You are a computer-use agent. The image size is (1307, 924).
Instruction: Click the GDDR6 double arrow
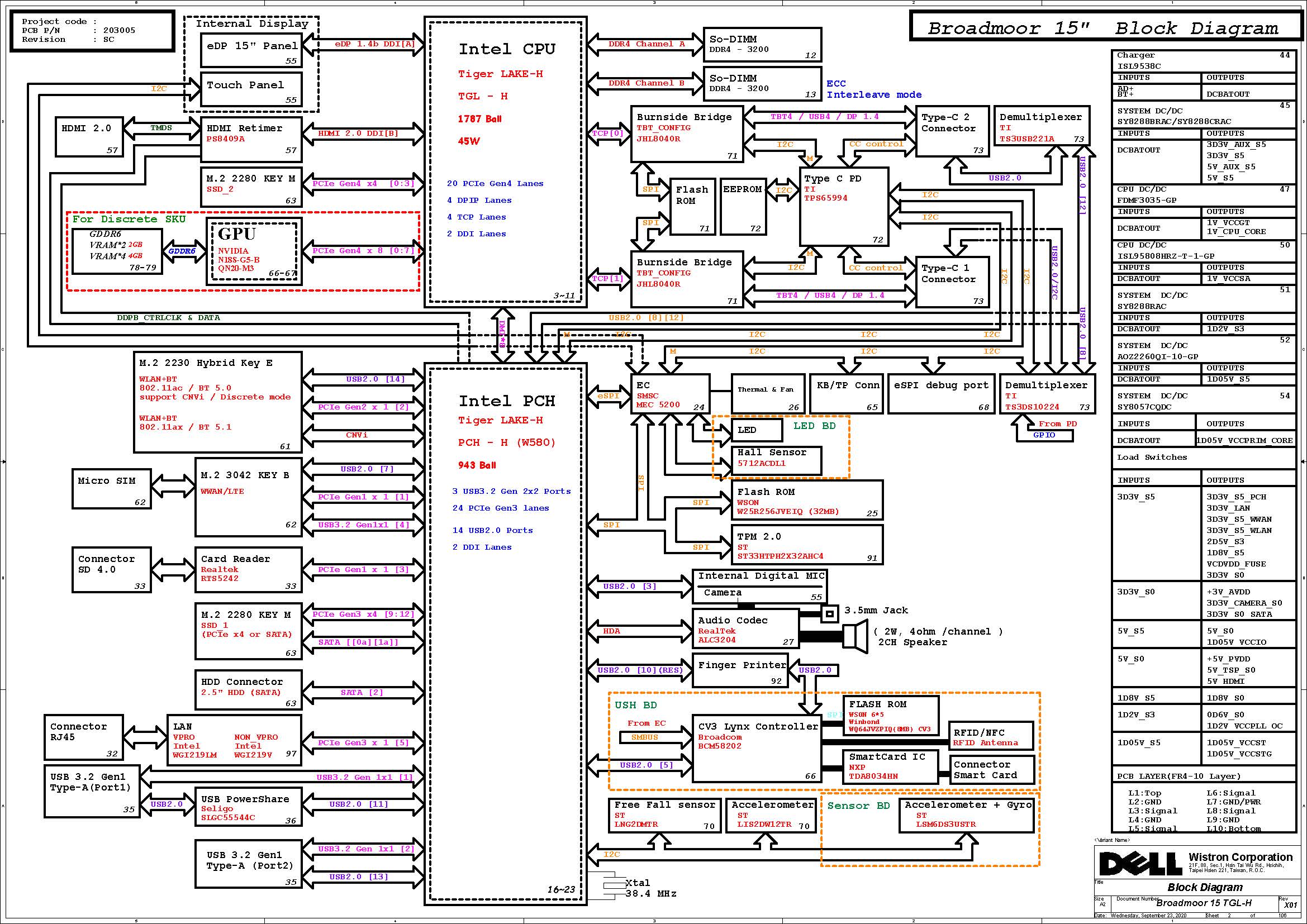(184, 251)
